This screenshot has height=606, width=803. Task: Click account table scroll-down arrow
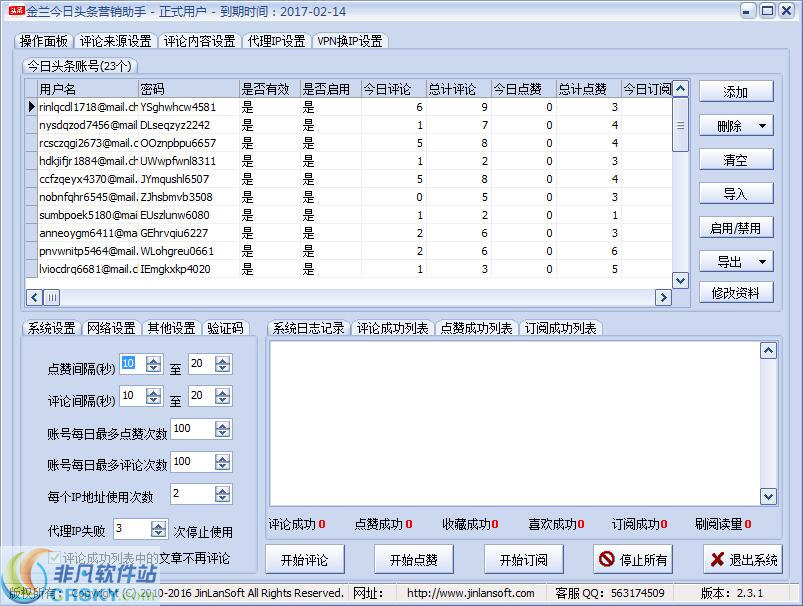[x=680, y=280]
